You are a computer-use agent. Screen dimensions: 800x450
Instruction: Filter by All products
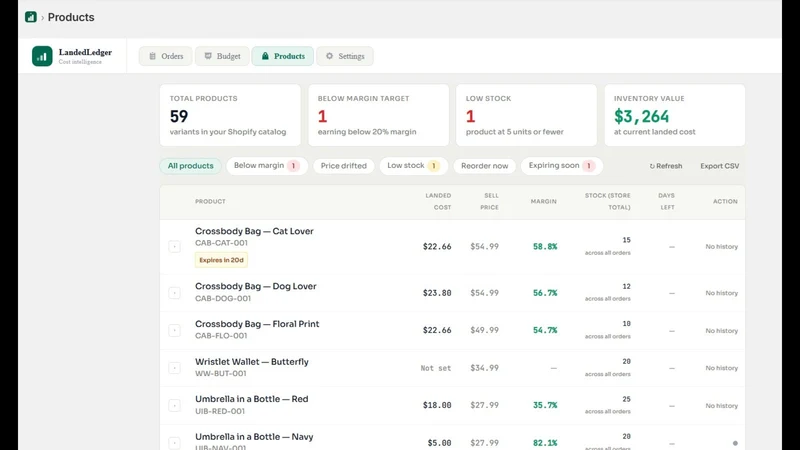190,166
